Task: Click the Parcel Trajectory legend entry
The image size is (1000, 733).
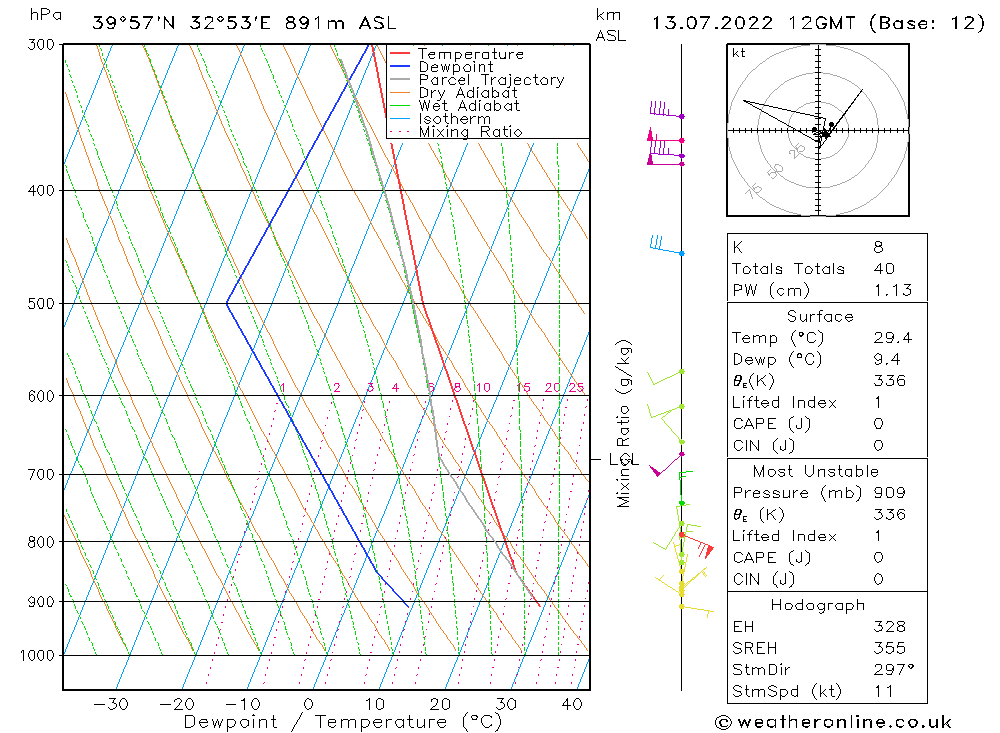Action: point(477,80)
